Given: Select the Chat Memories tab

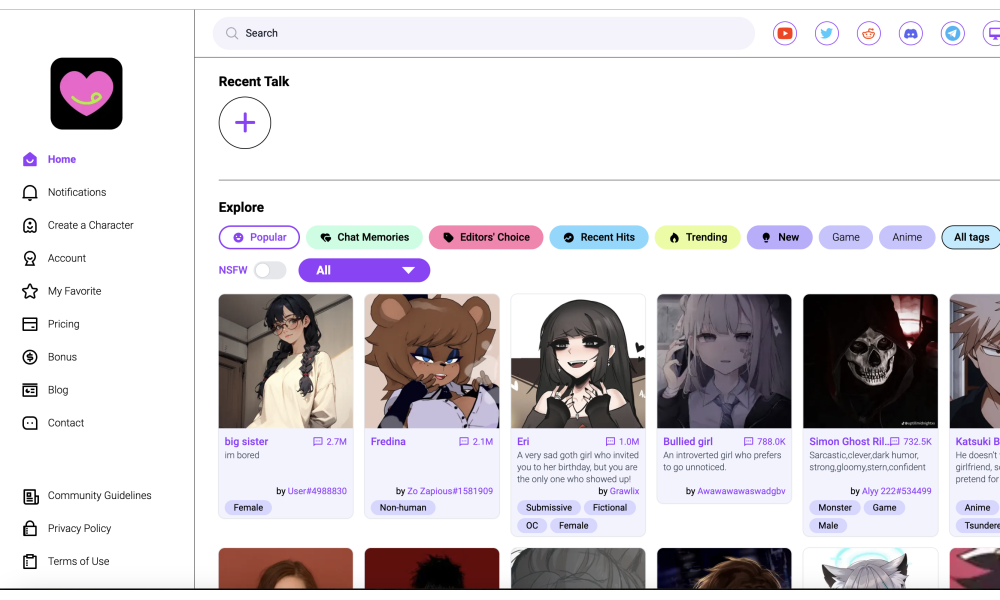Looking at the screenshot, I should click(x=364, y=237).
